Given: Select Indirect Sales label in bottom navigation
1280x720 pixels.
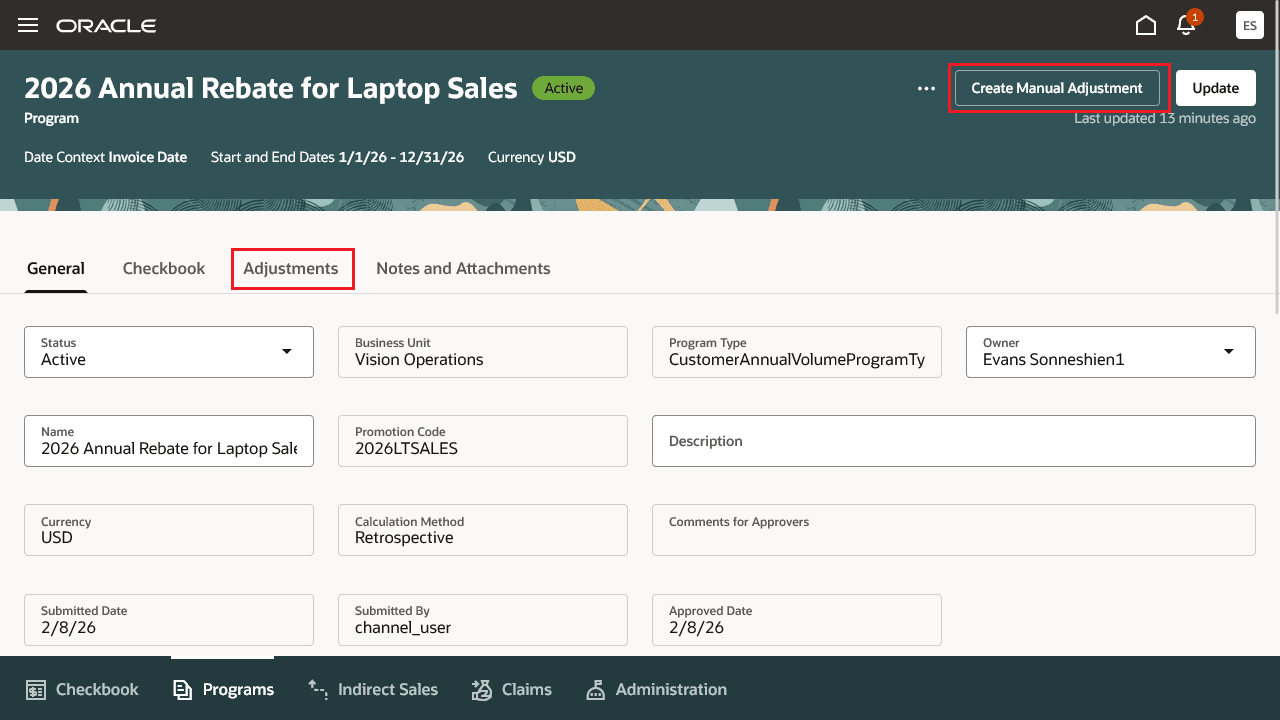Looking at the screenshot, I should click(x=388, y=689).
